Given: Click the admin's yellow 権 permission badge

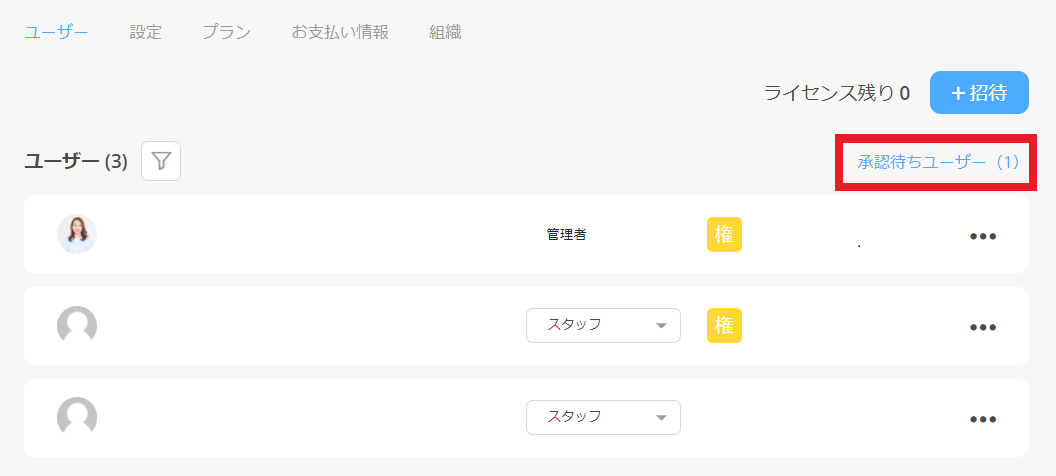Looking at the screenshot, I should point(724,234).
